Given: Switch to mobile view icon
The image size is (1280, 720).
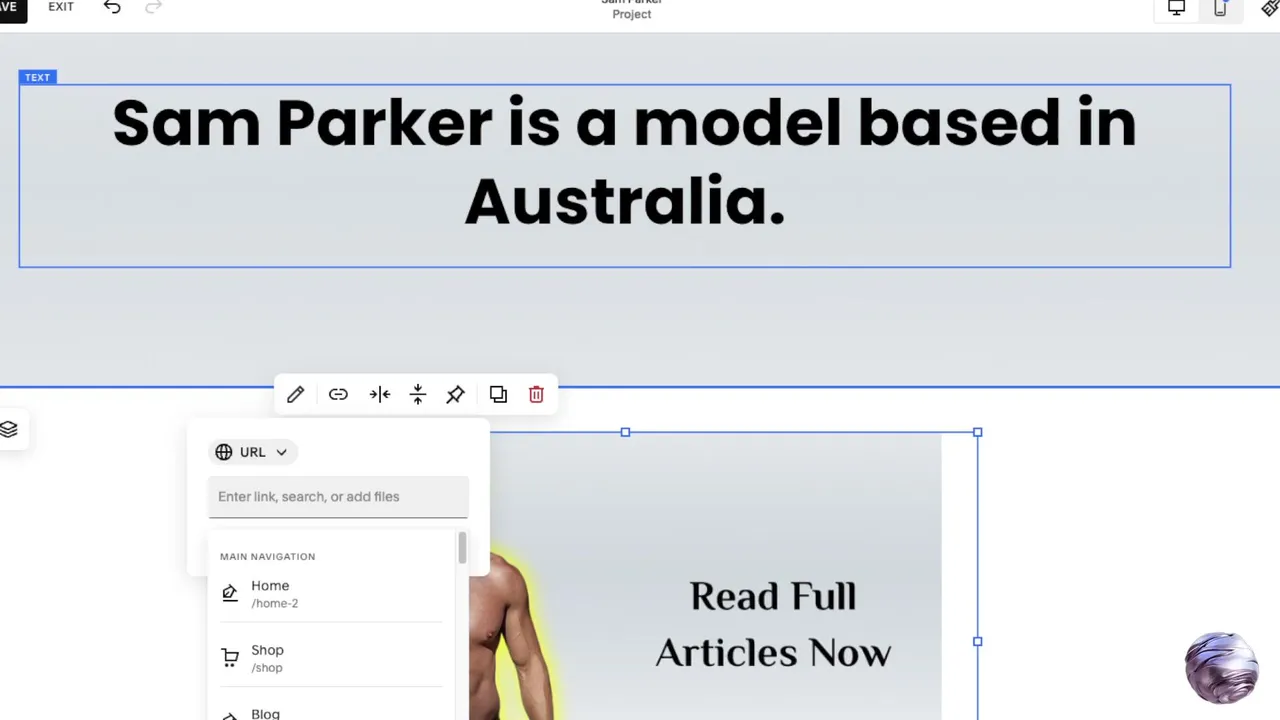Looking at the screenshot, I should (1220, 8).
